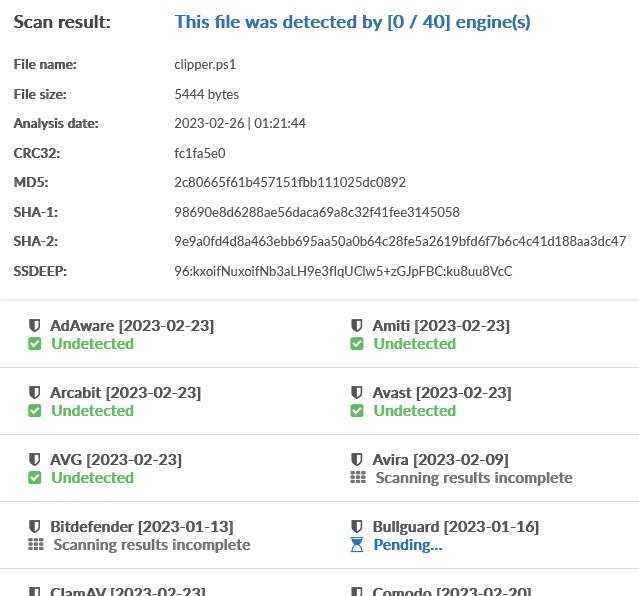Click the Amiti [2023-02-23] engine name
This screenshot has width=639, height=596.
[441, 326]
